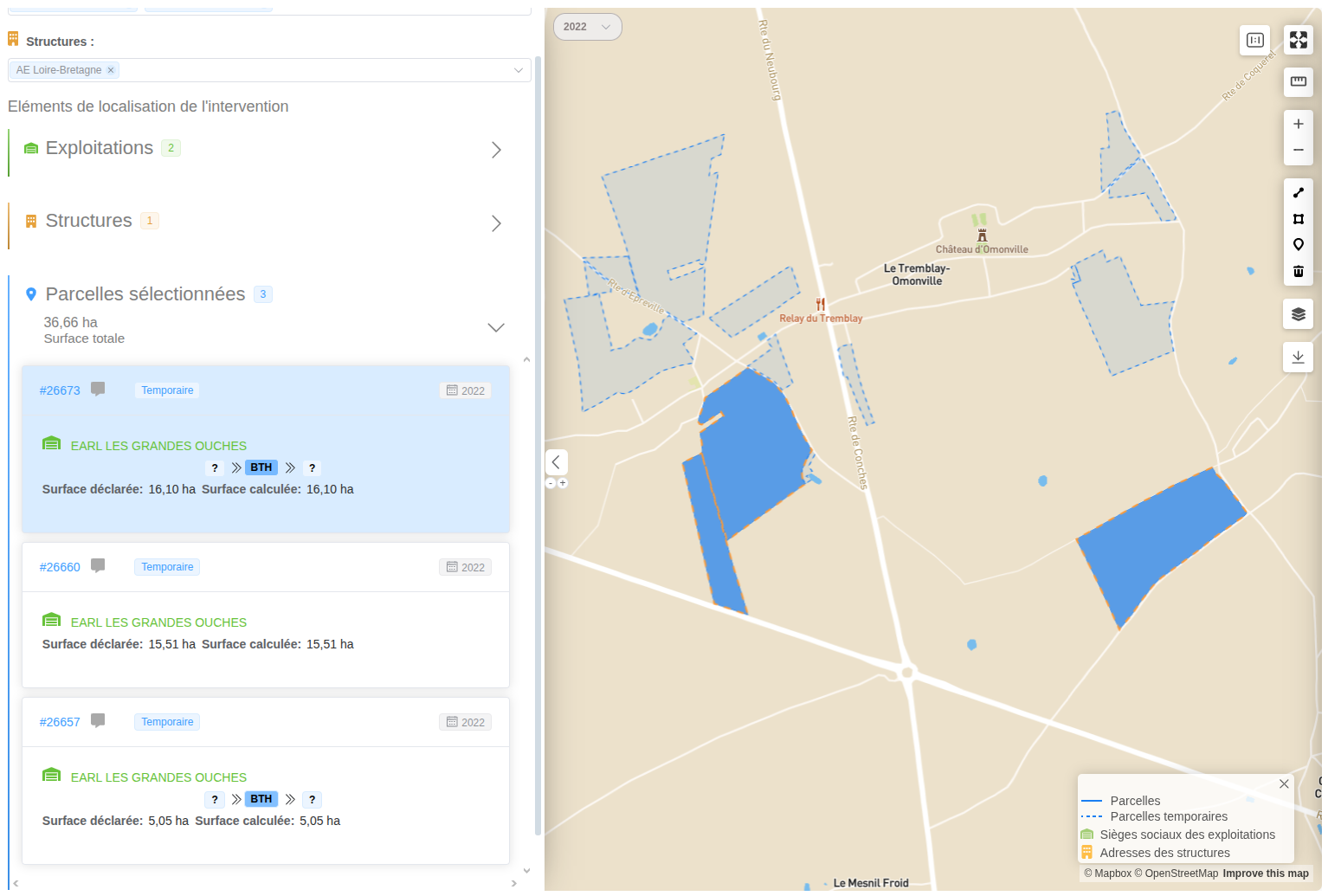1328x896 pixels.
Task: Activate the ruler measurement icon
Action: pyautogui.click(x=1299, y=82)
